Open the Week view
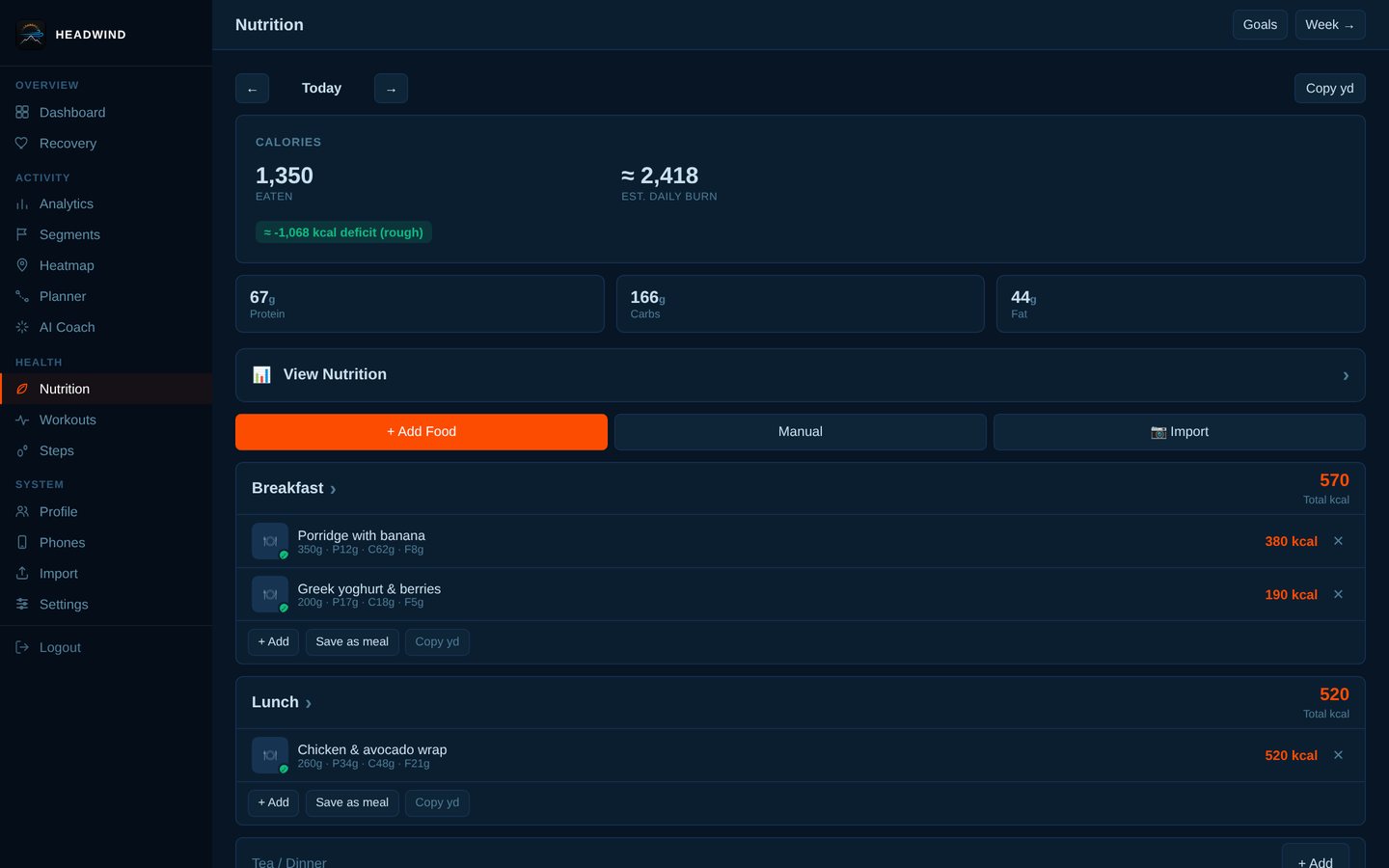This screenshot has height=868, width=1389. click(x=1330, y=25)
